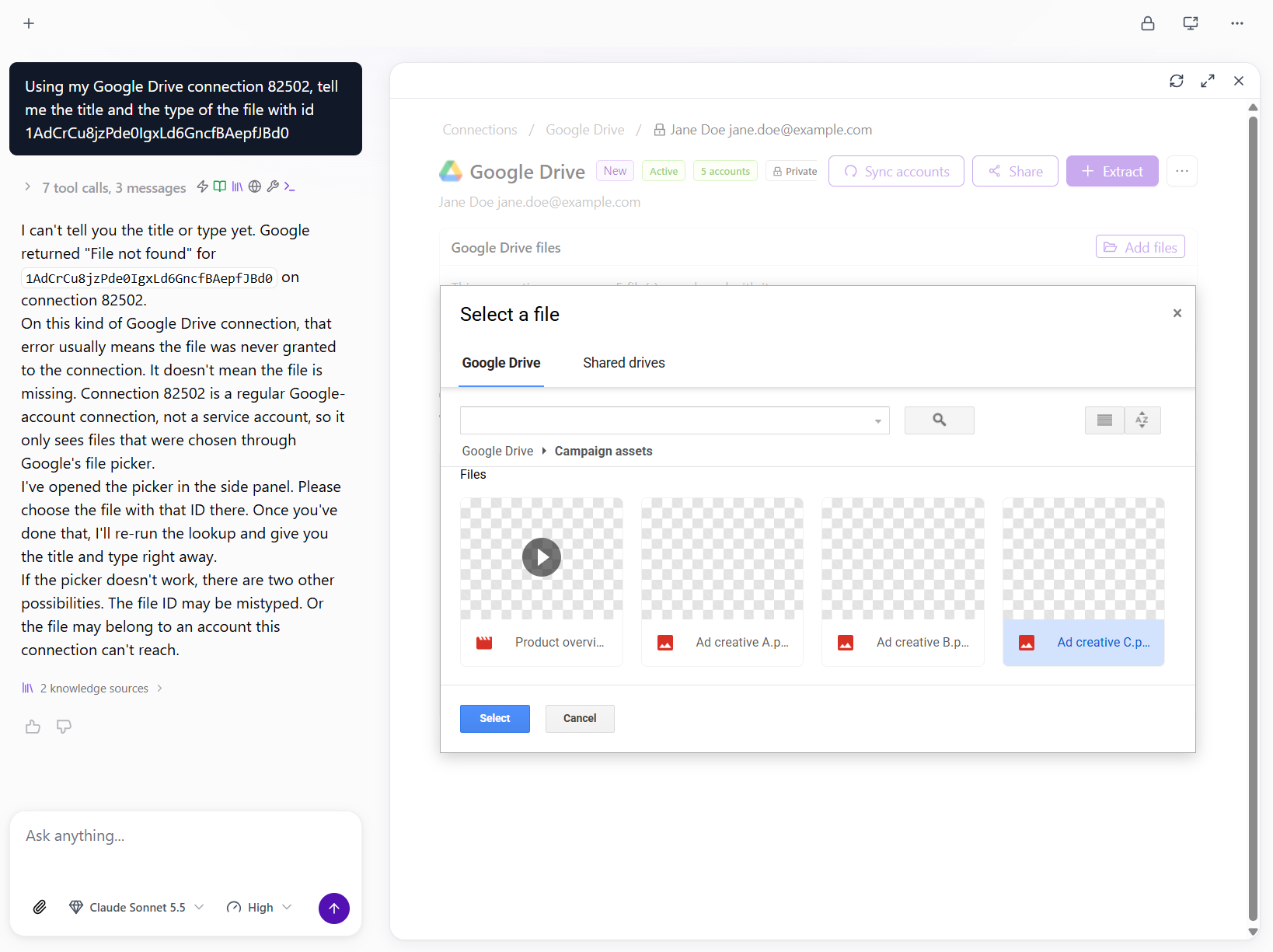1273x952 pixels.
Task: Expand 2 knowledge sources
Action: point(92,689)
